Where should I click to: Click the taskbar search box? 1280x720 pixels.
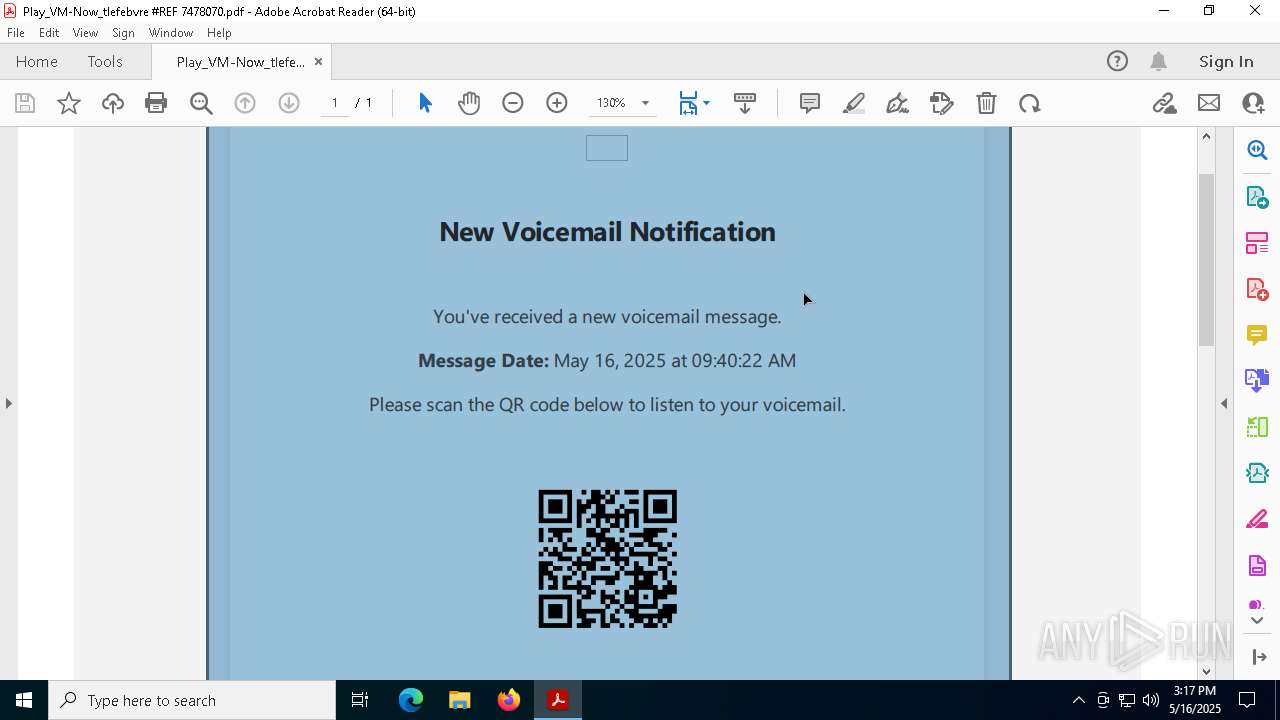pyautogui.click(x=192, y=700)
